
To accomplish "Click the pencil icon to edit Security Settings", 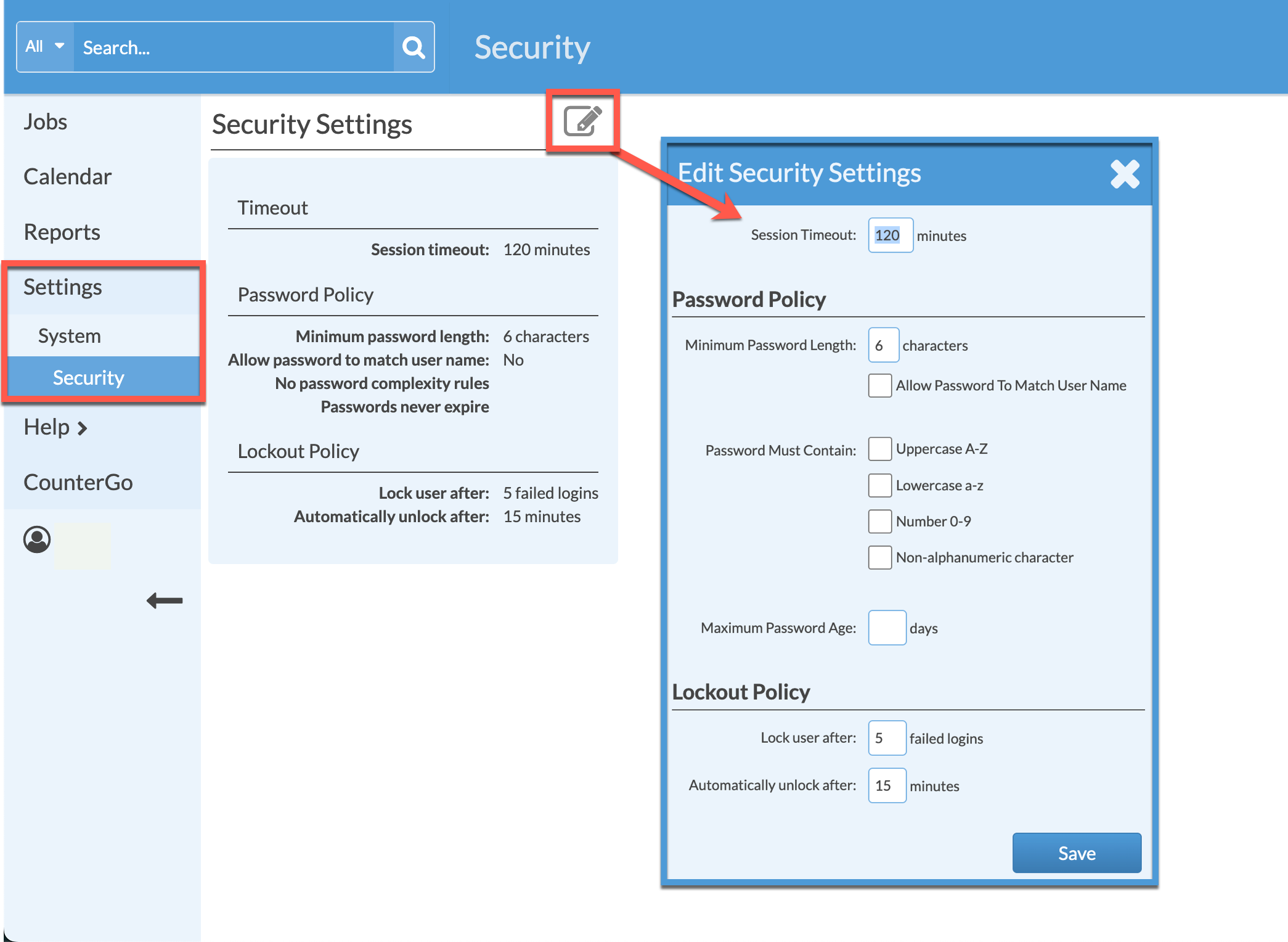I will tap(582, 121).
